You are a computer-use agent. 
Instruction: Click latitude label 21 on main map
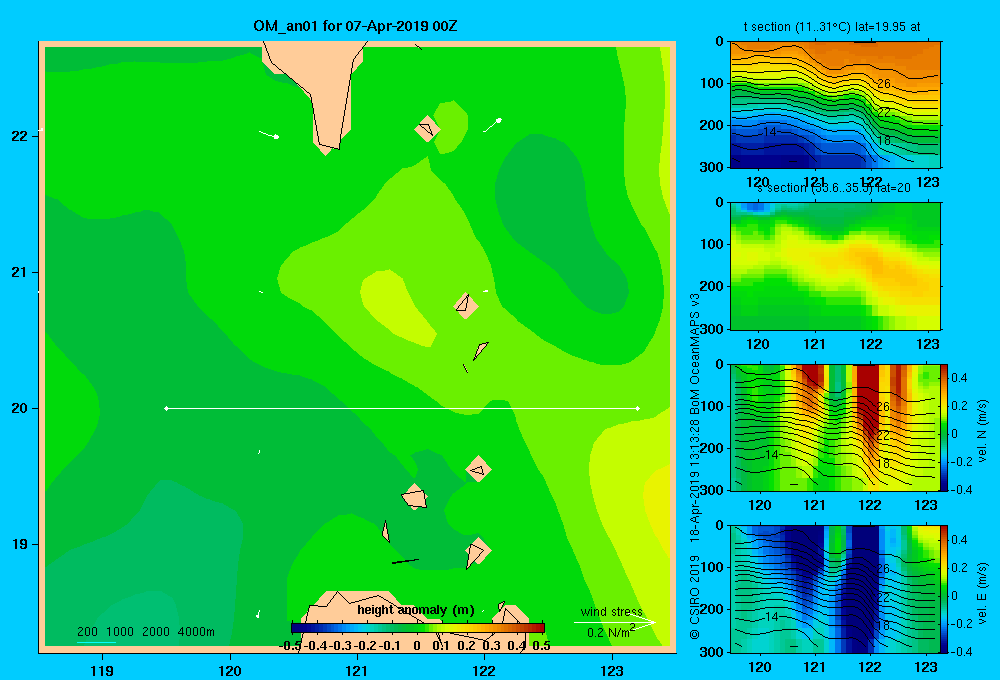click(20, 272)
